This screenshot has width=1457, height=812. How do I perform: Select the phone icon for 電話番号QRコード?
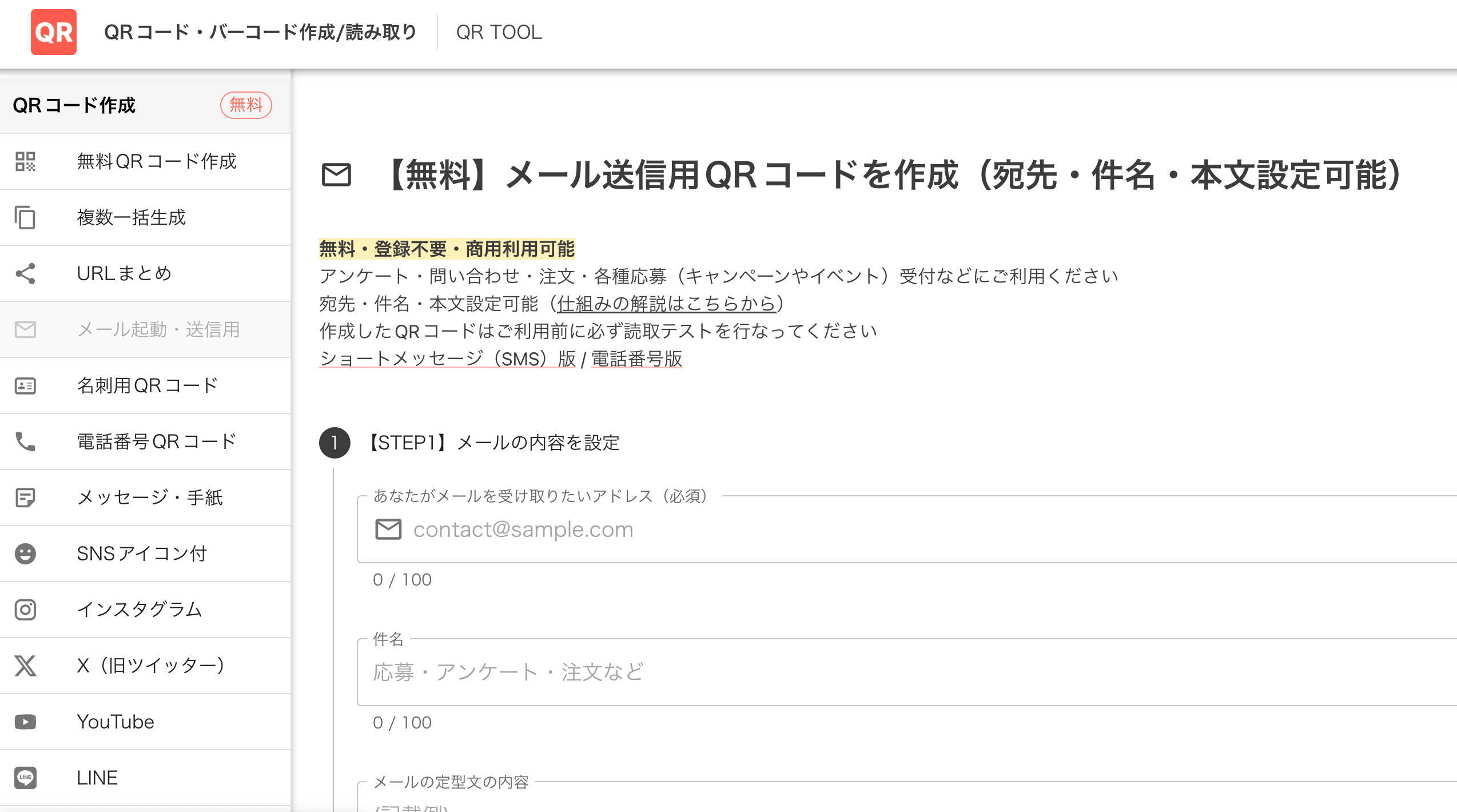pos(26,441)
